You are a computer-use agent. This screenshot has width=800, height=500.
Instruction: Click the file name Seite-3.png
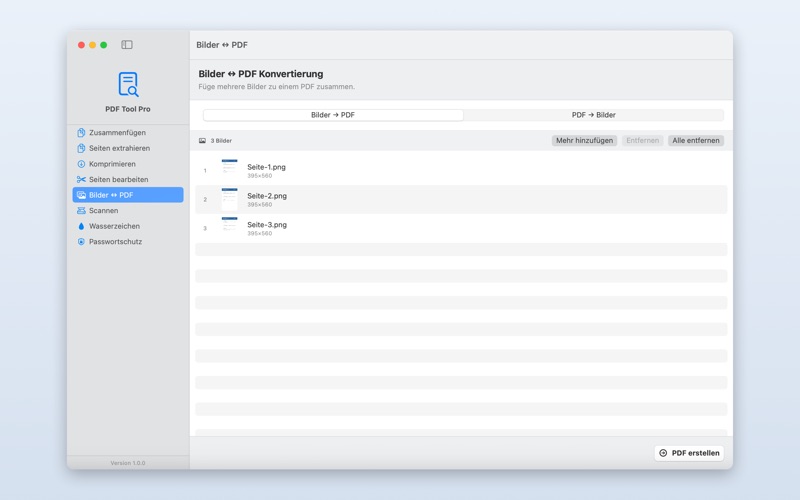[x=267, y=225]
